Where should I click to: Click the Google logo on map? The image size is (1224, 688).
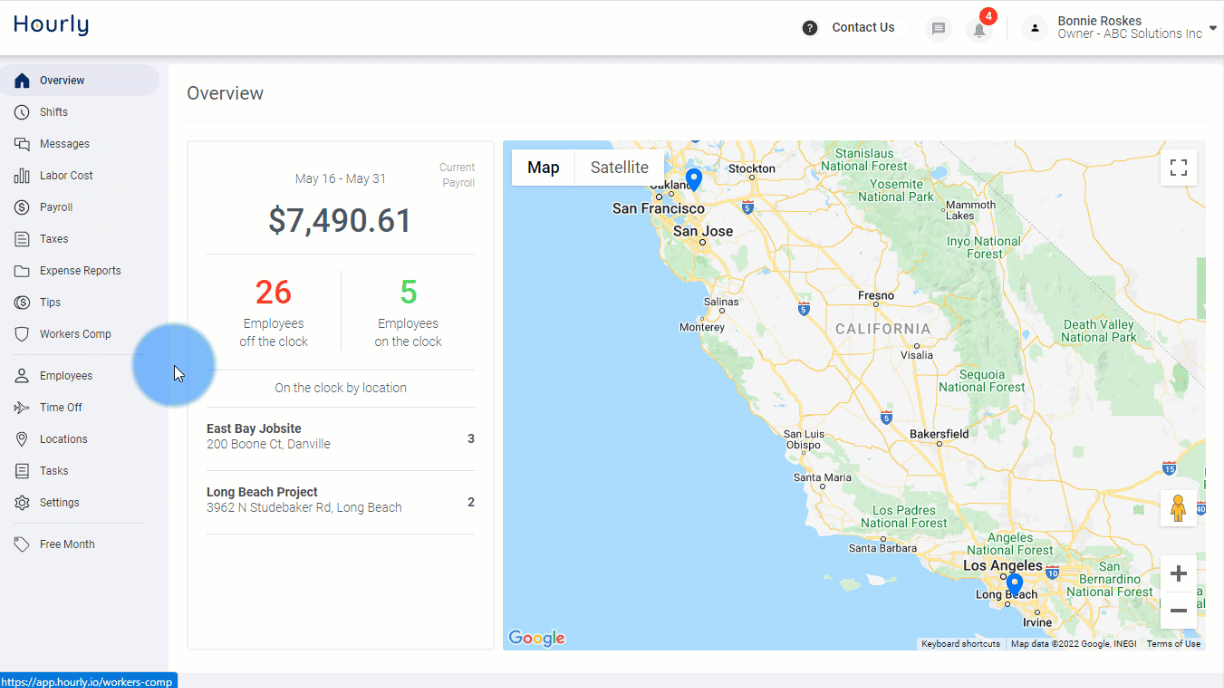click(x=537, y=638)
